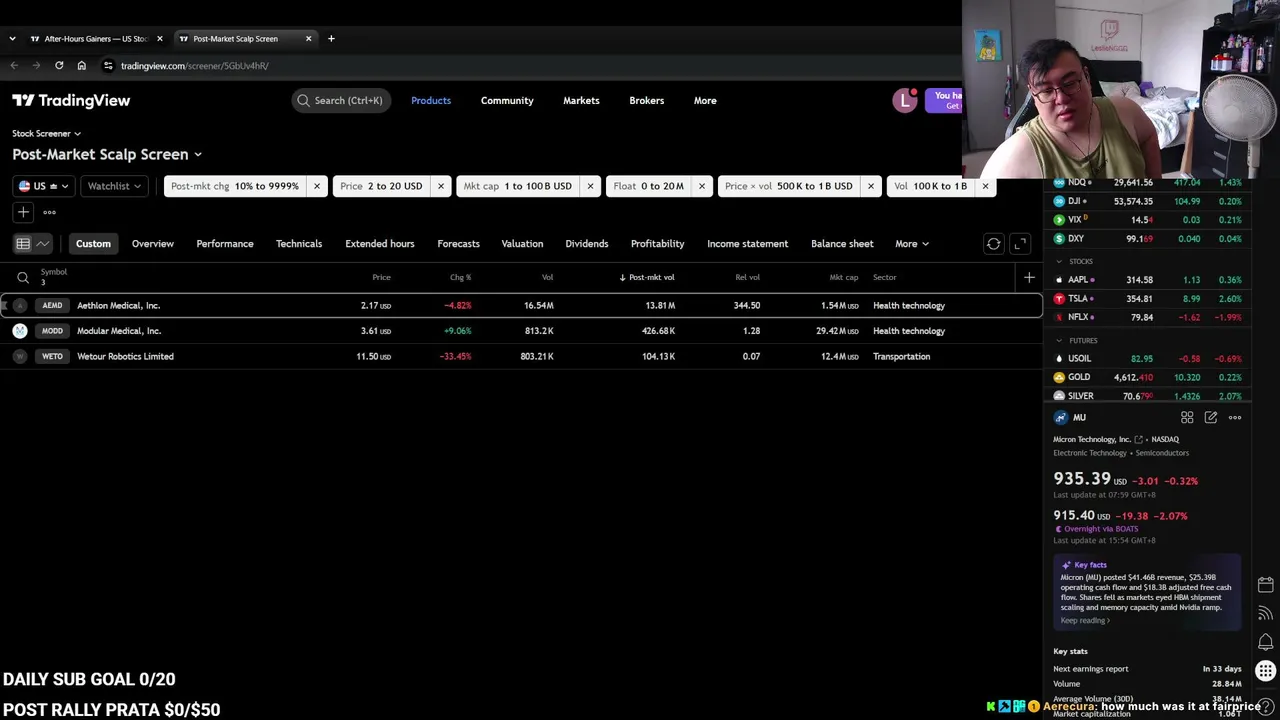
Task: Add a new filter with the plus icon
Action: [23, 212]
